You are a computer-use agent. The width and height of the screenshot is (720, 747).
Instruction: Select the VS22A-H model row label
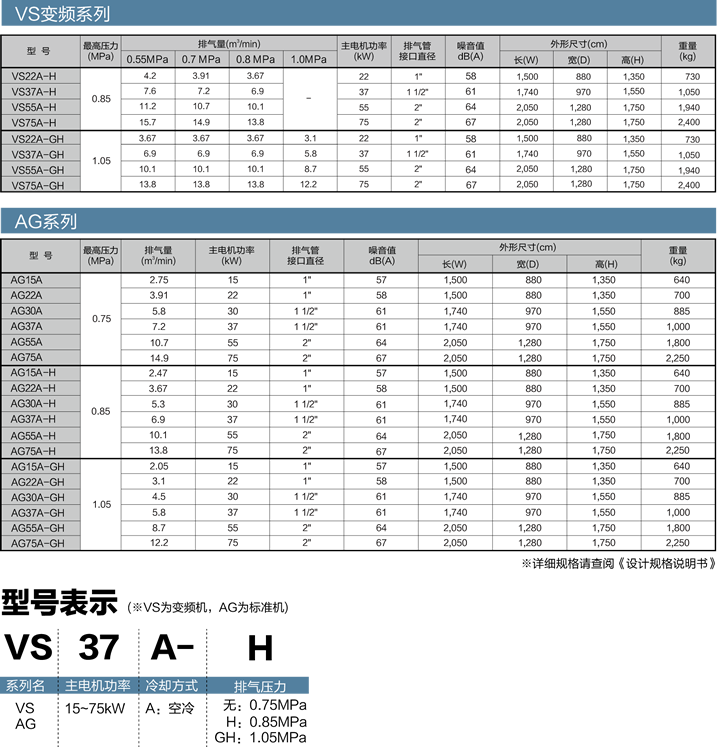pos(34,76)
